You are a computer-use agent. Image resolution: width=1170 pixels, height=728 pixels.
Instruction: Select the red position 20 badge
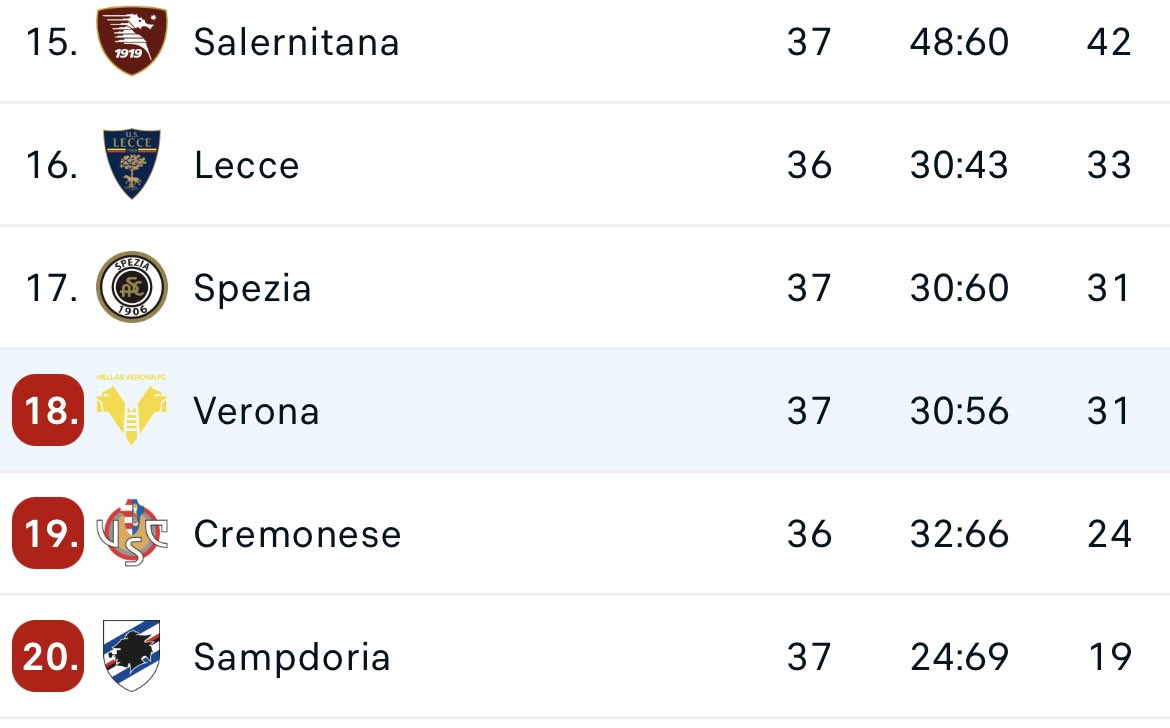49,656
